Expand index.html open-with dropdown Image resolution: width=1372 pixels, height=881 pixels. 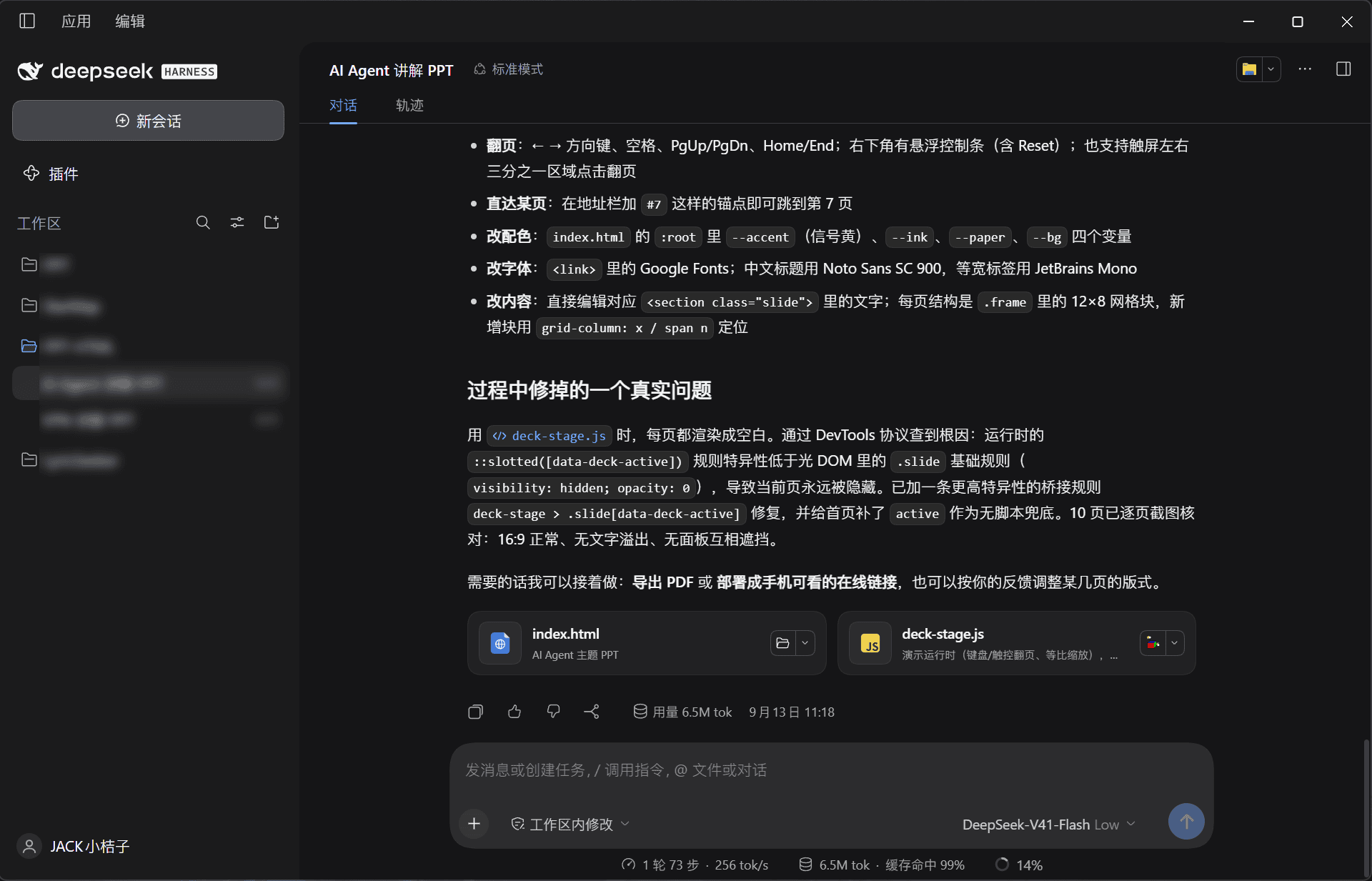[x=805, y=643]
